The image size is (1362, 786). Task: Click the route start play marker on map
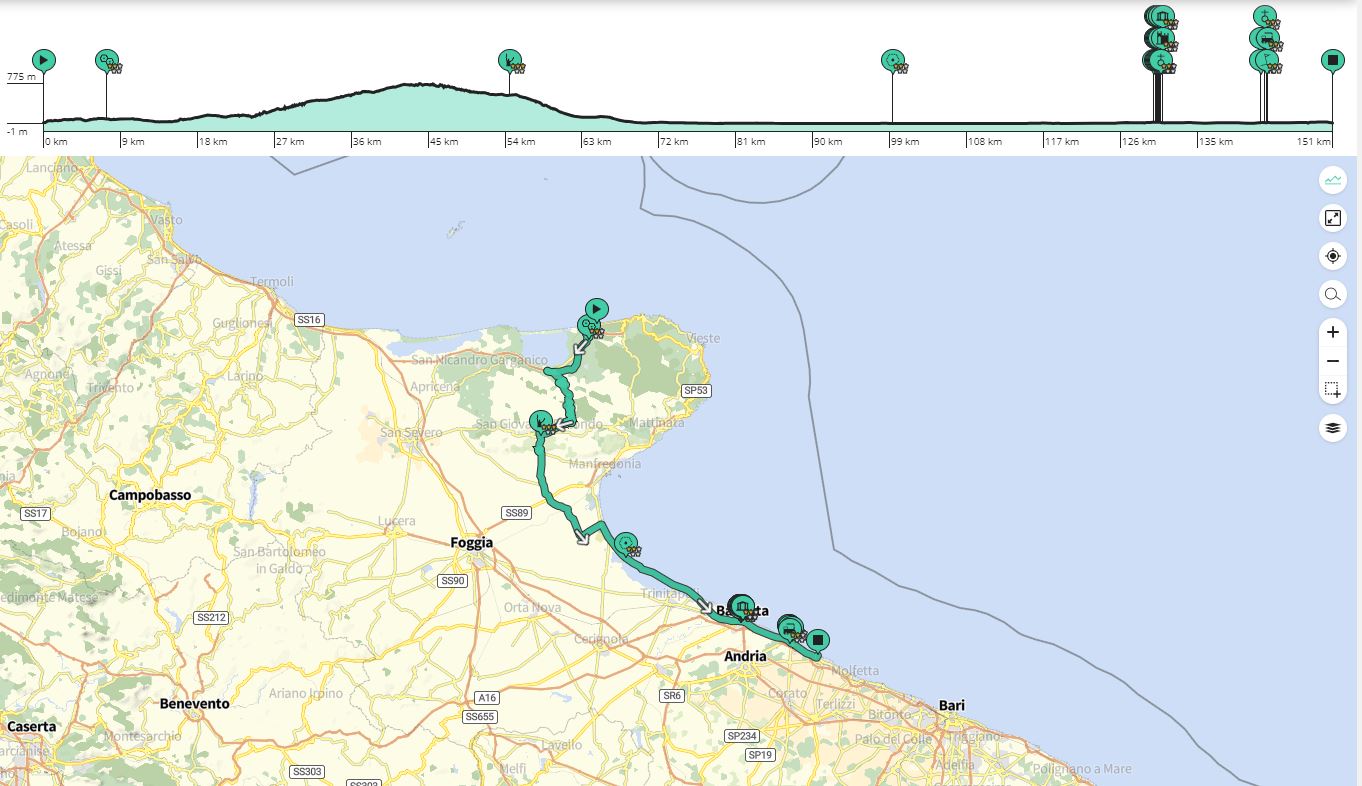pos(596,309)
